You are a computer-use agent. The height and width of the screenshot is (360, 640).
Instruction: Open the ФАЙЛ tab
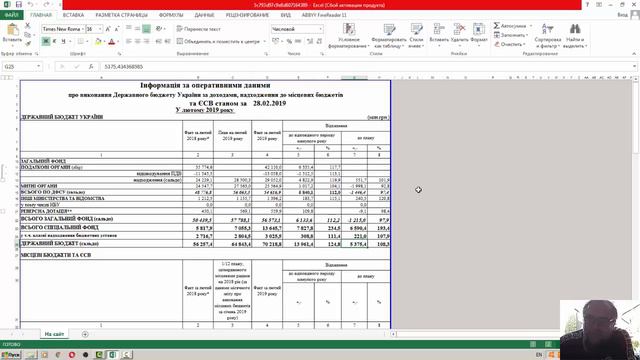[12, 15]
